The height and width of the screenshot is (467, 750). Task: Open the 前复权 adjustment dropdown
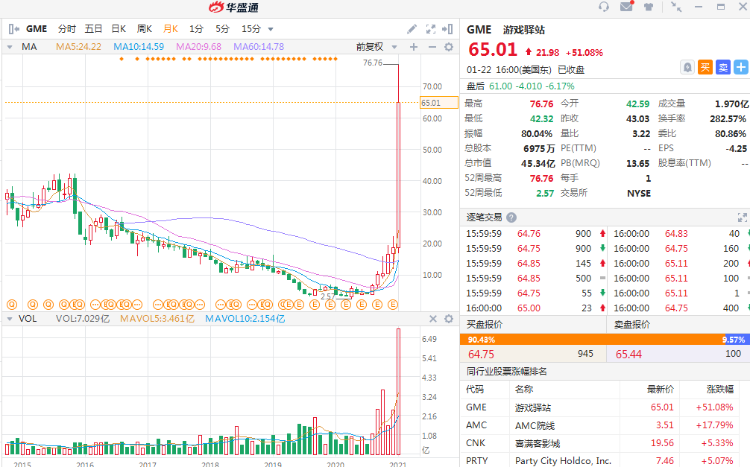376,47
